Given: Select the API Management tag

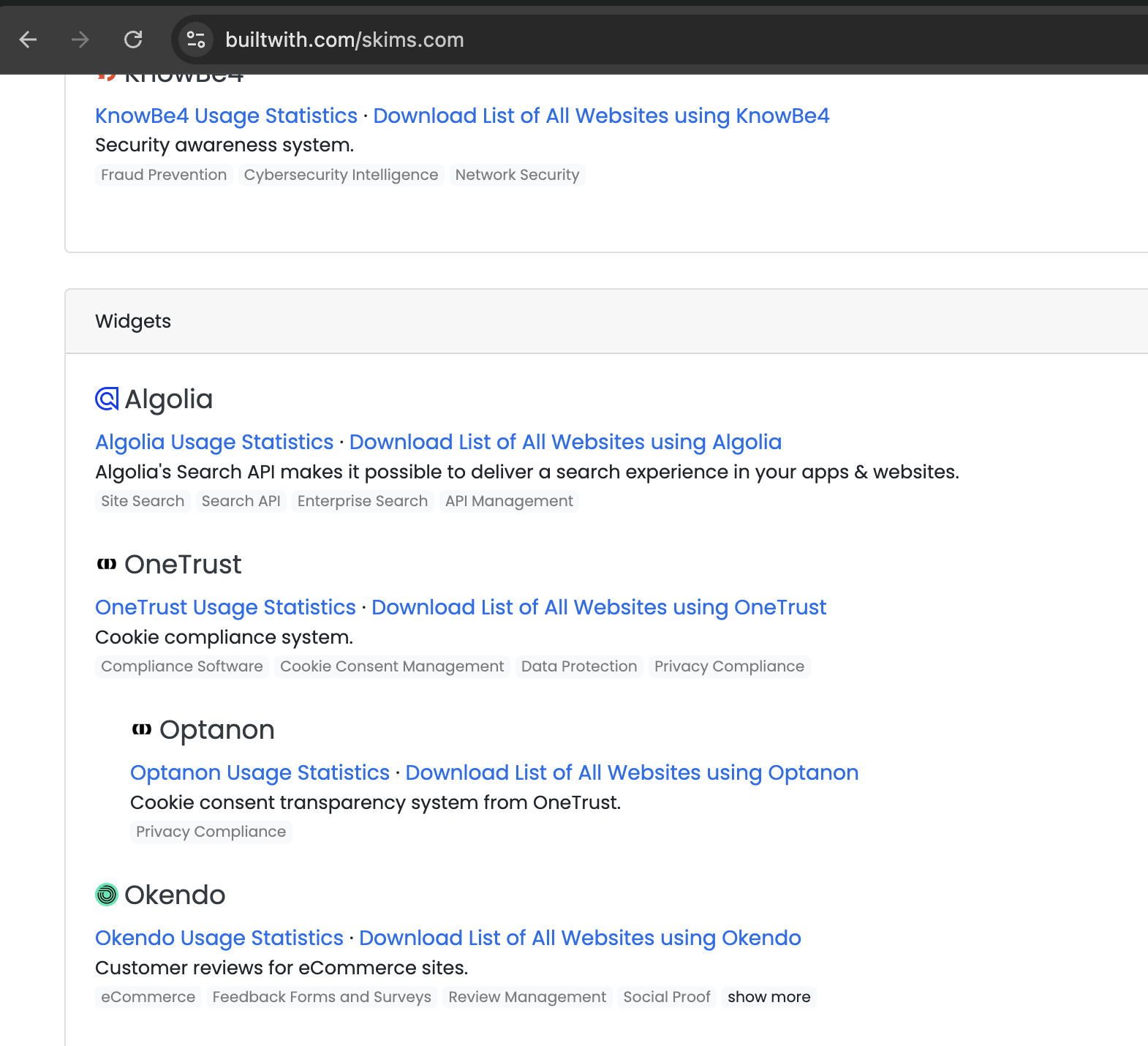Looking at the screenshot, I should [x=509, y=501].
